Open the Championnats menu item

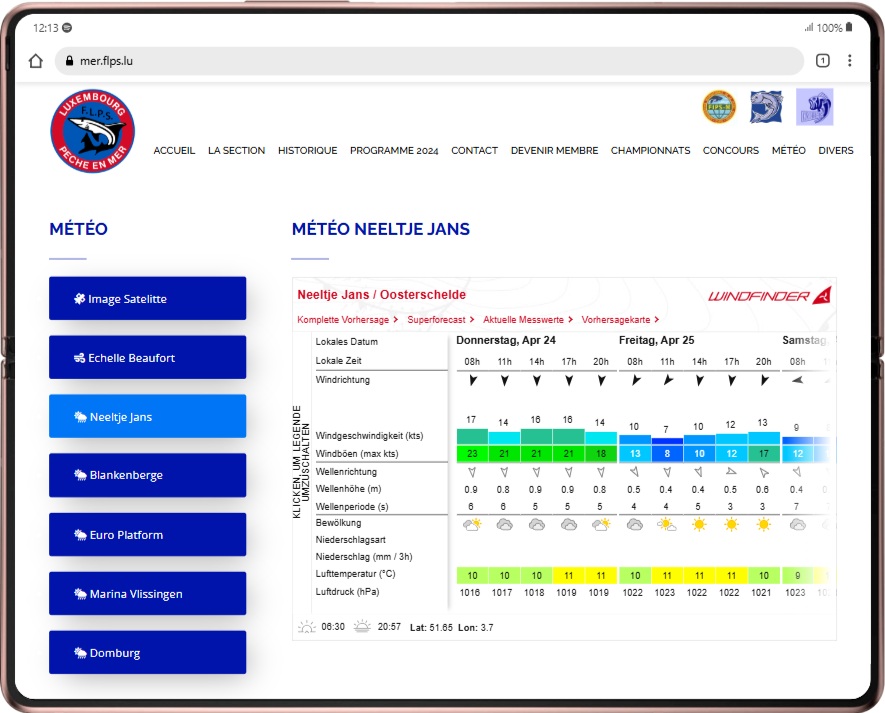coord(650,151)
